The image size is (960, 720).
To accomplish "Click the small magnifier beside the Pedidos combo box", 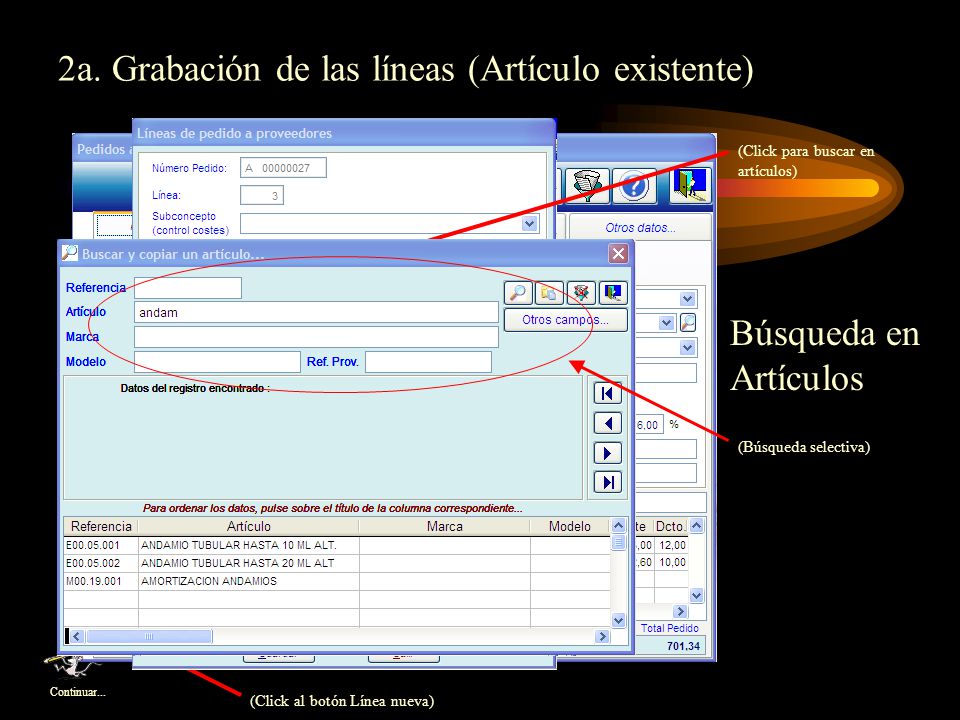I will click(688, 322).
